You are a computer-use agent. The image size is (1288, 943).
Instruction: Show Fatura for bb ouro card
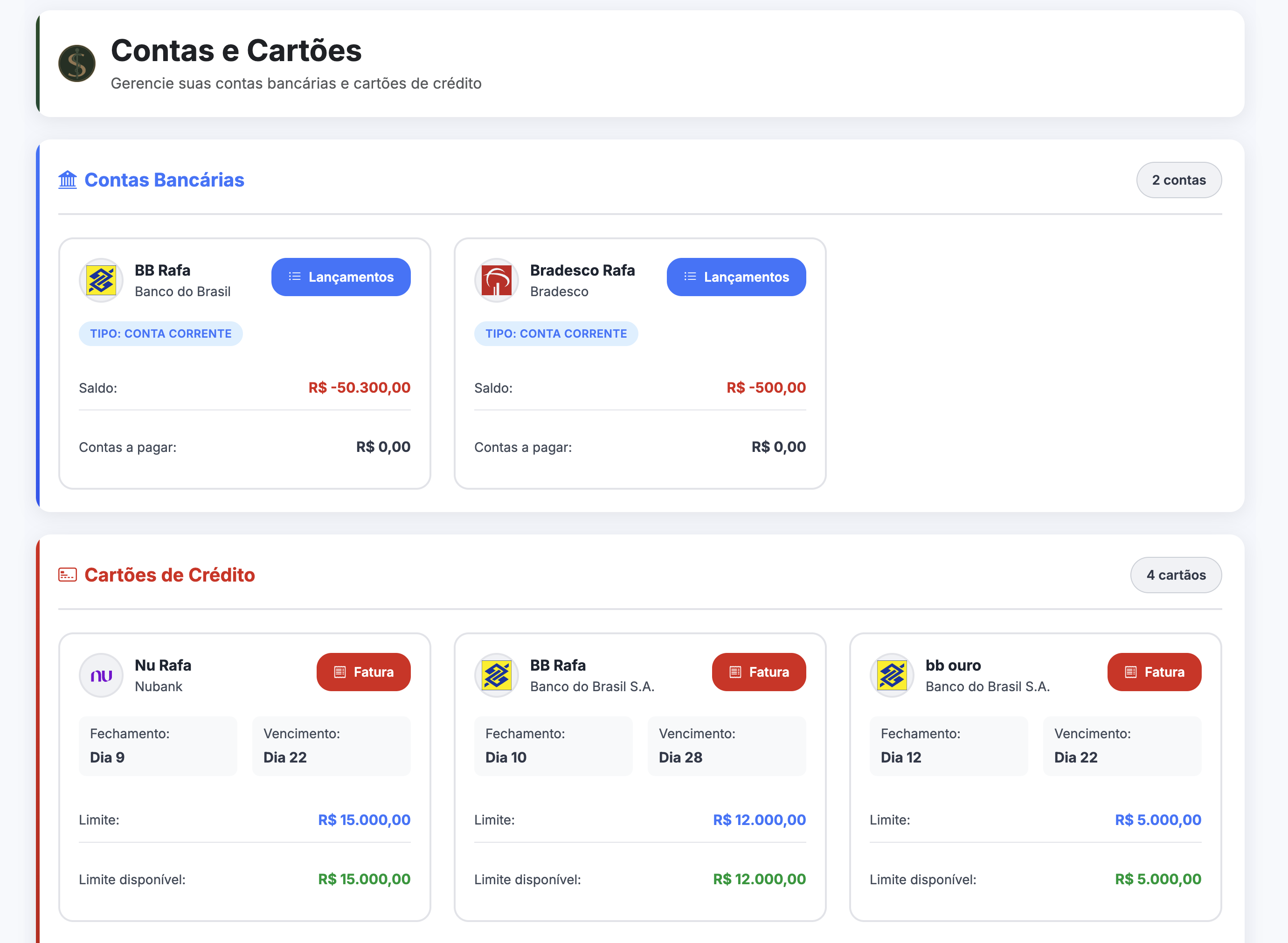coord(1155,672)
